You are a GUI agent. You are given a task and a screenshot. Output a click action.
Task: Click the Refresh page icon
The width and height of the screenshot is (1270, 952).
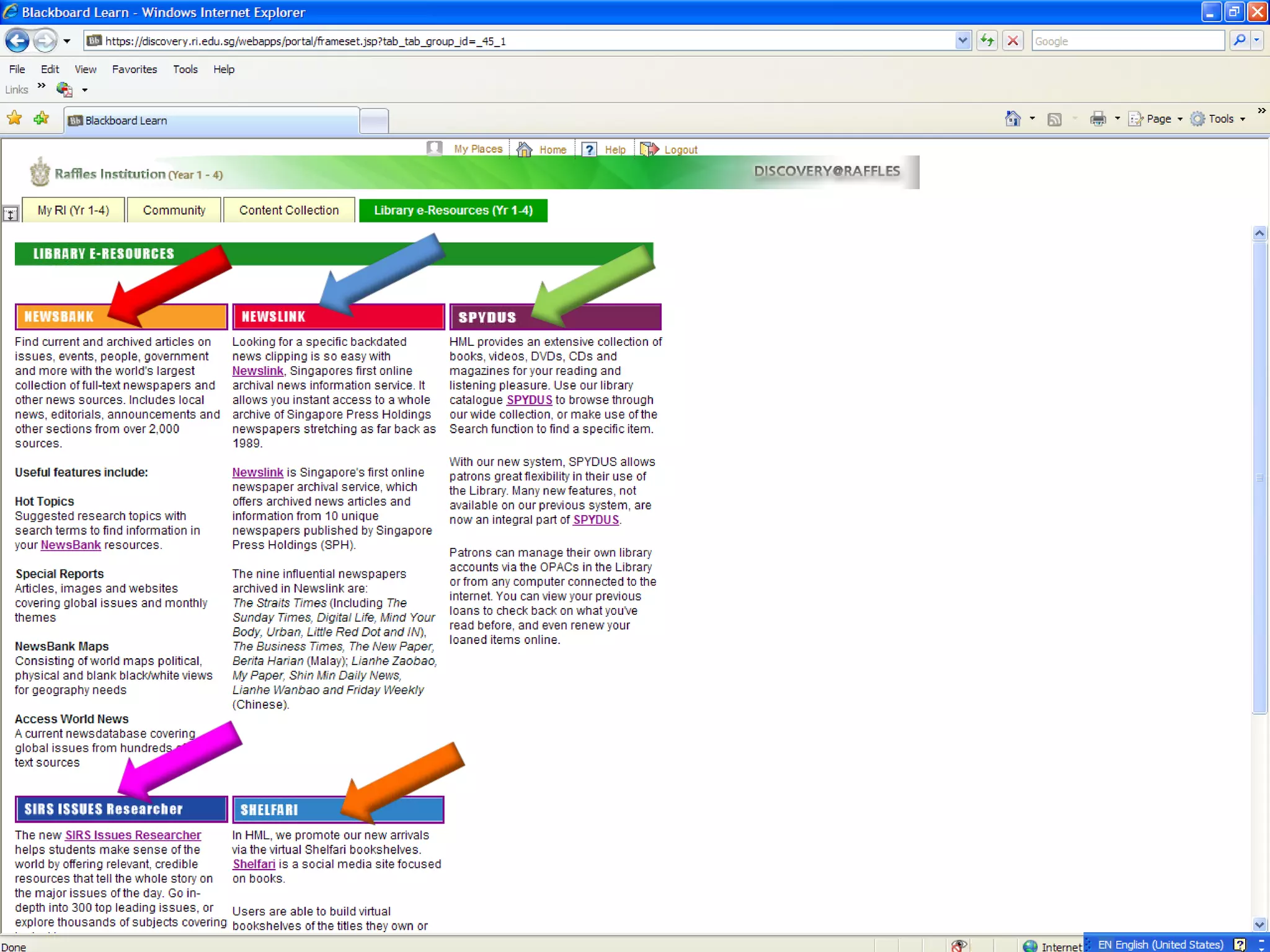987,41
